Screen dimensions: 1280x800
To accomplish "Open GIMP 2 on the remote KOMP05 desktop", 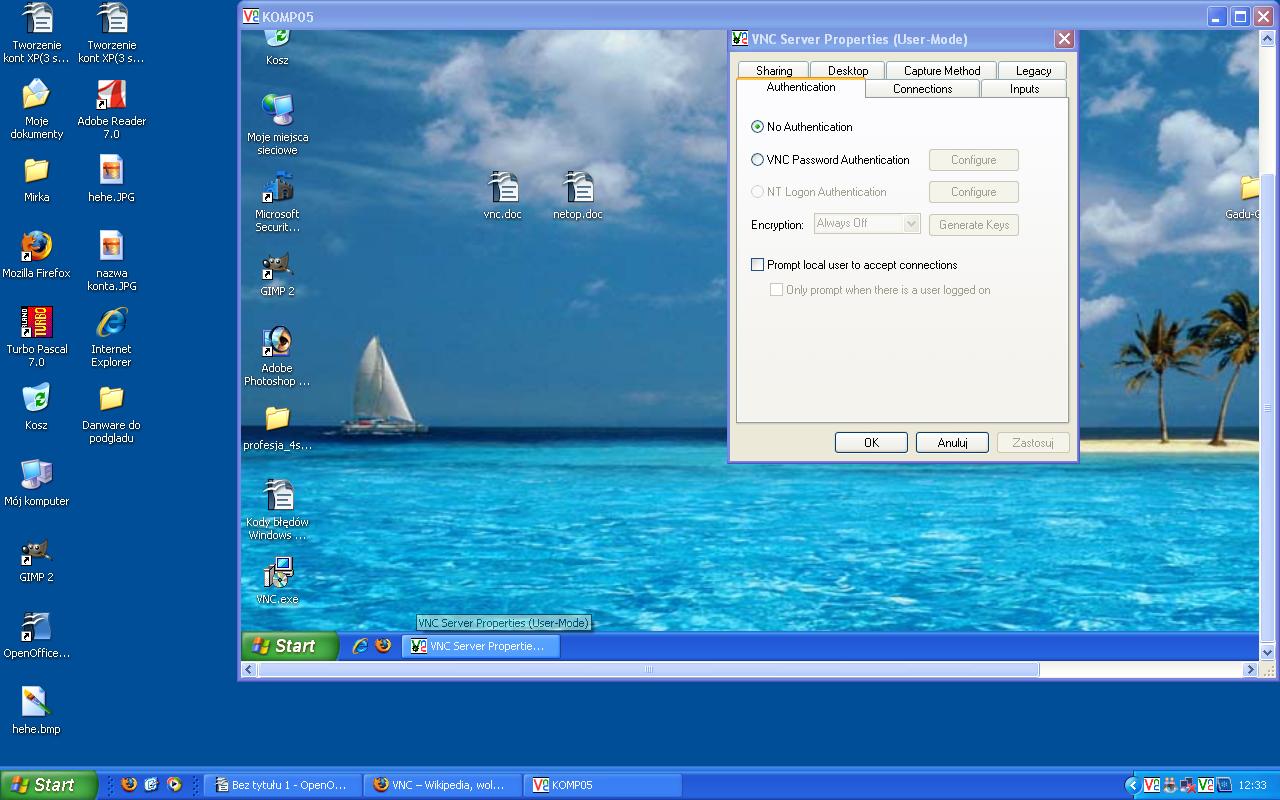I will pos(277,273).
